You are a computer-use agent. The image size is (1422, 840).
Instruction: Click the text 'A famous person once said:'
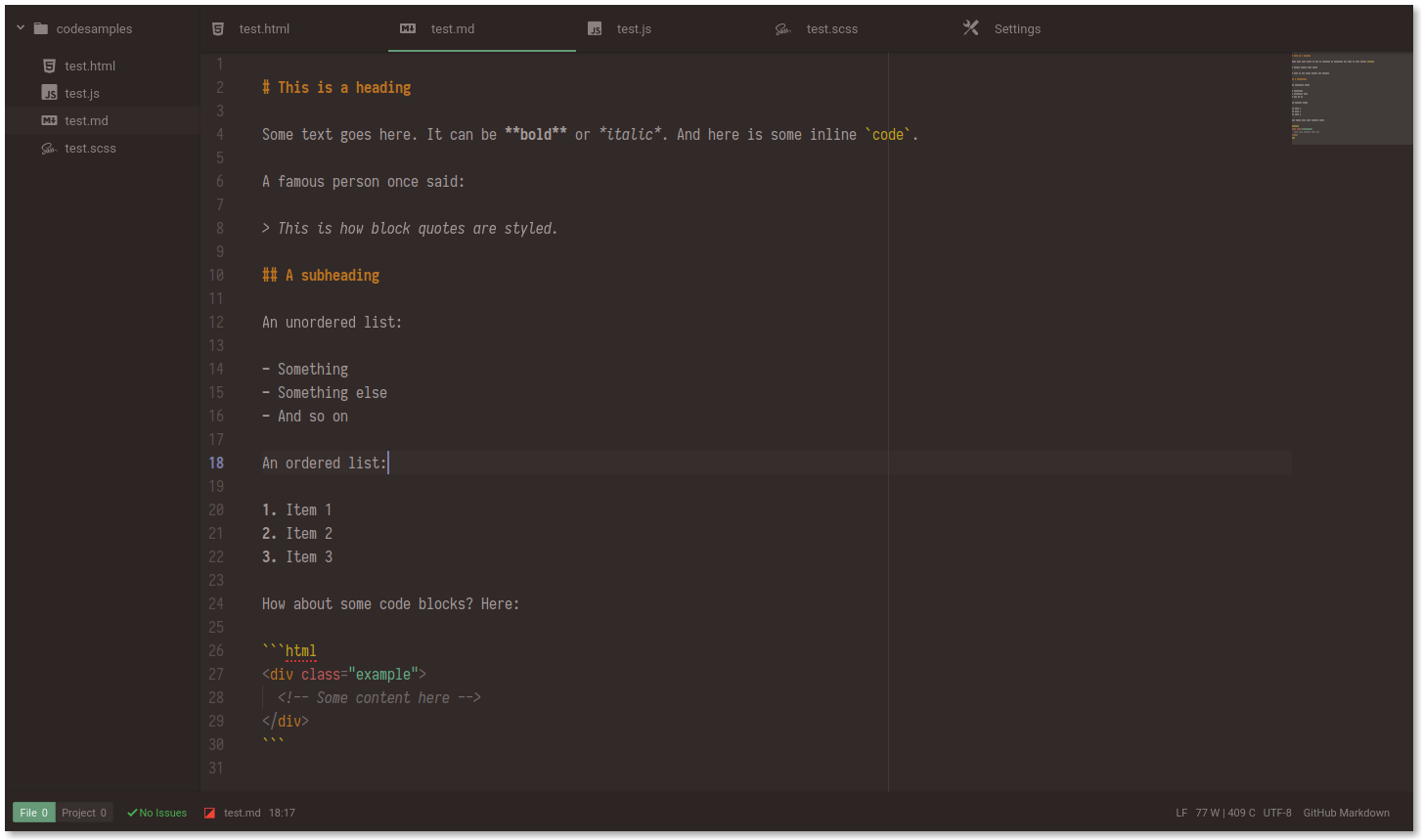[x=363, y=181]
